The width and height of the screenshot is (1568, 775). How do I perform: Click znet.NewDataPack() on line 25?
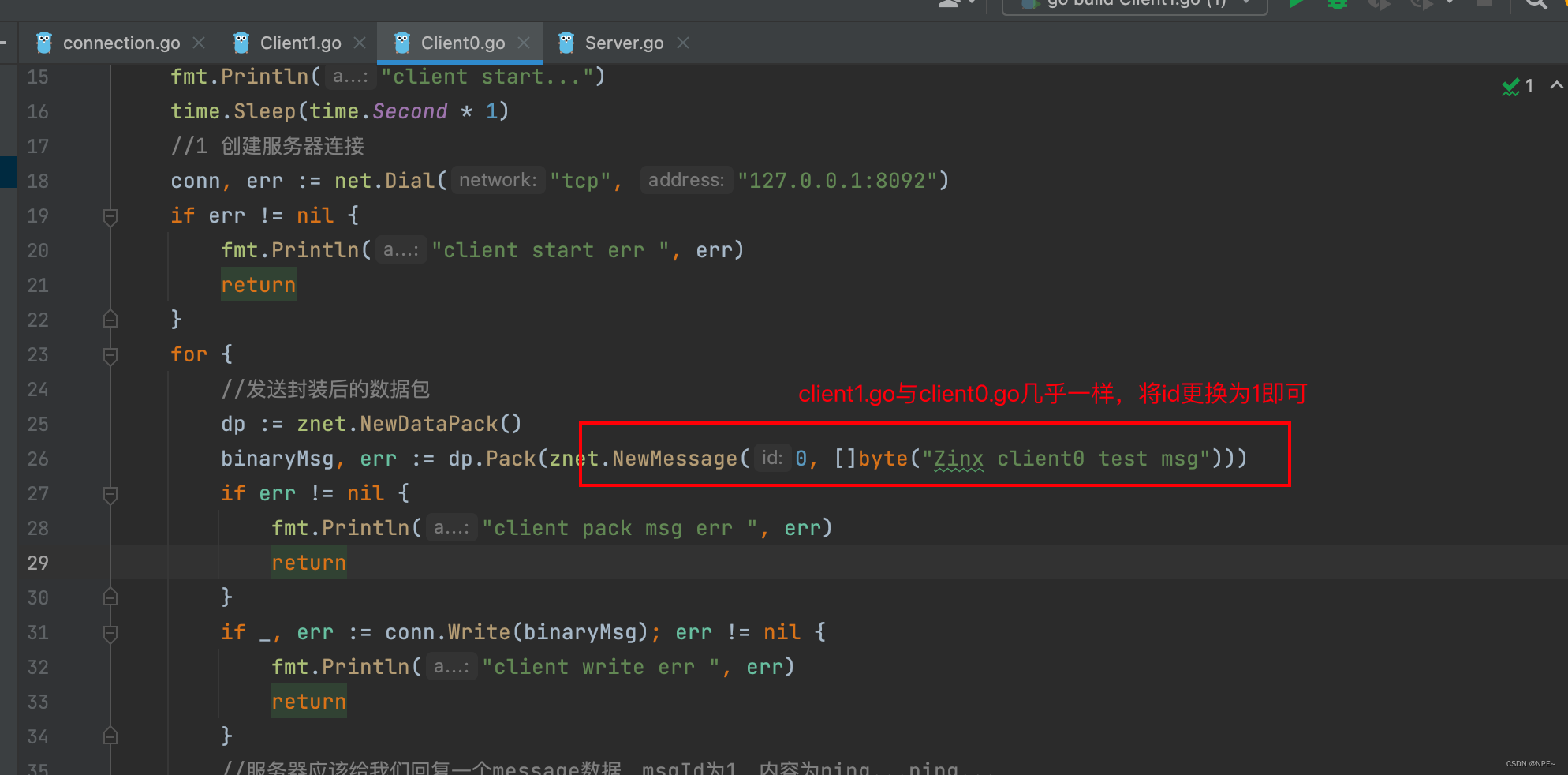pos(409,424)
